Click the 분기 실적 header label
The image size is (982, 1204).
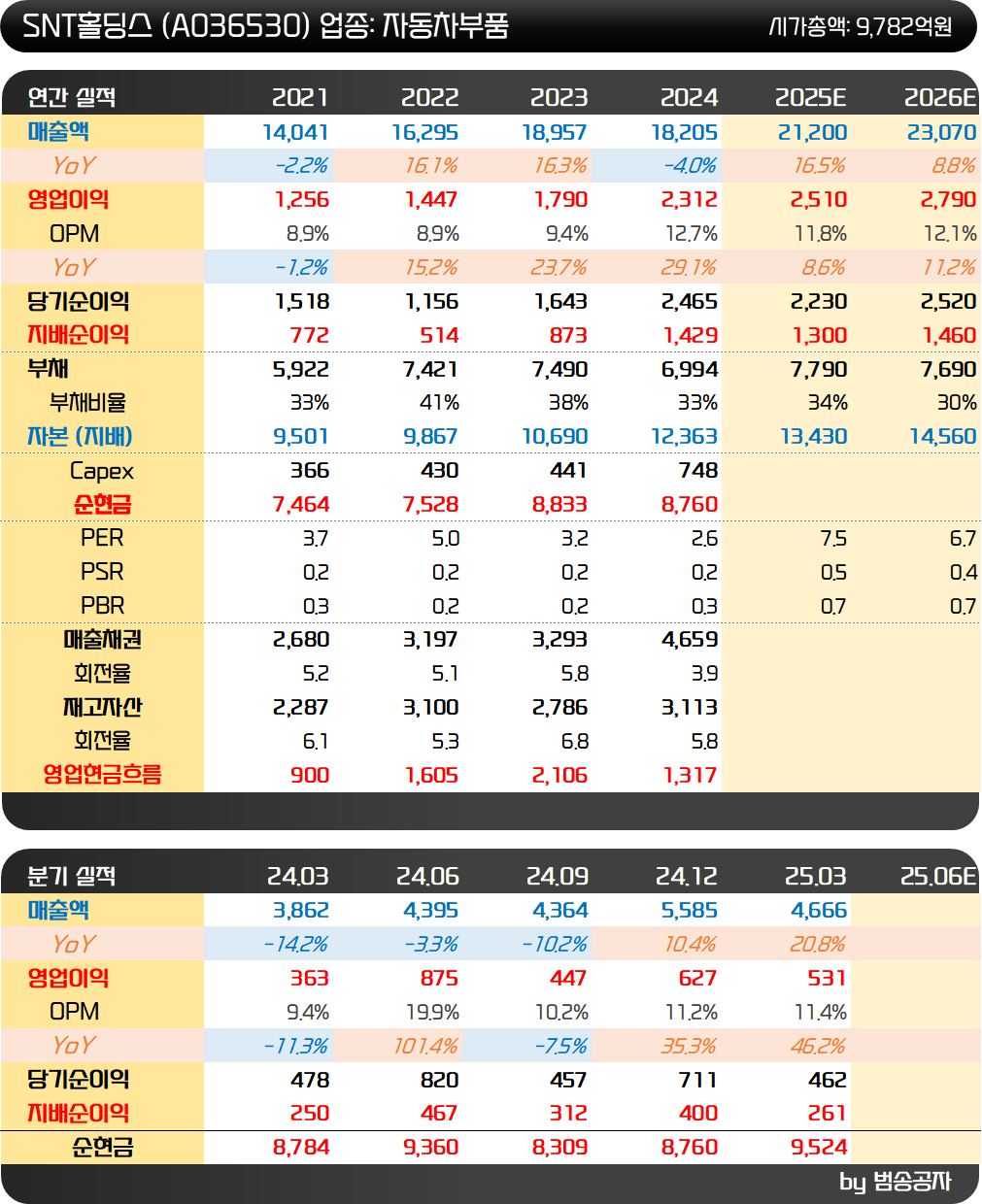(x=72, y=876)
